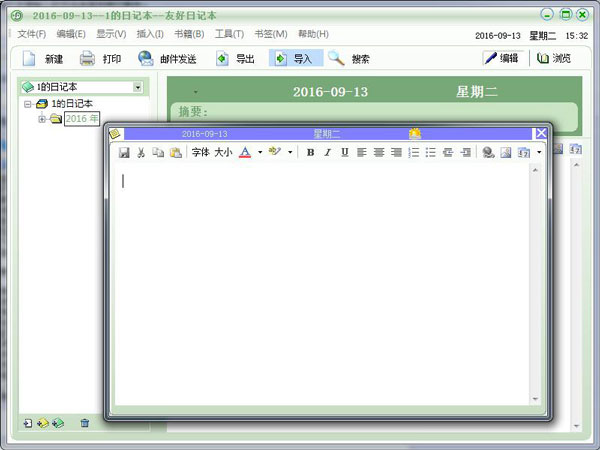Click the add green book icon below the tree

[x=58, y=423]
